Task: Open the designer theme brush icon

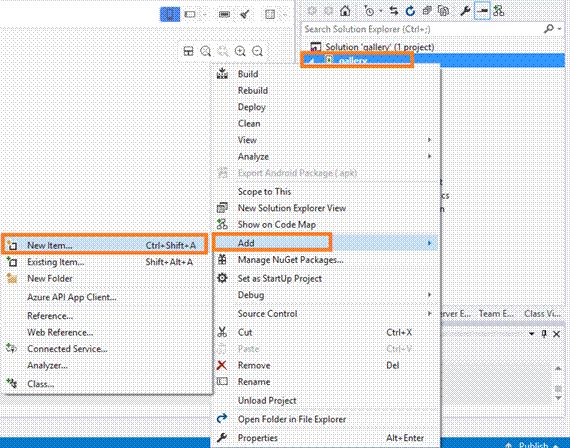Action: (x=245, y=15)
